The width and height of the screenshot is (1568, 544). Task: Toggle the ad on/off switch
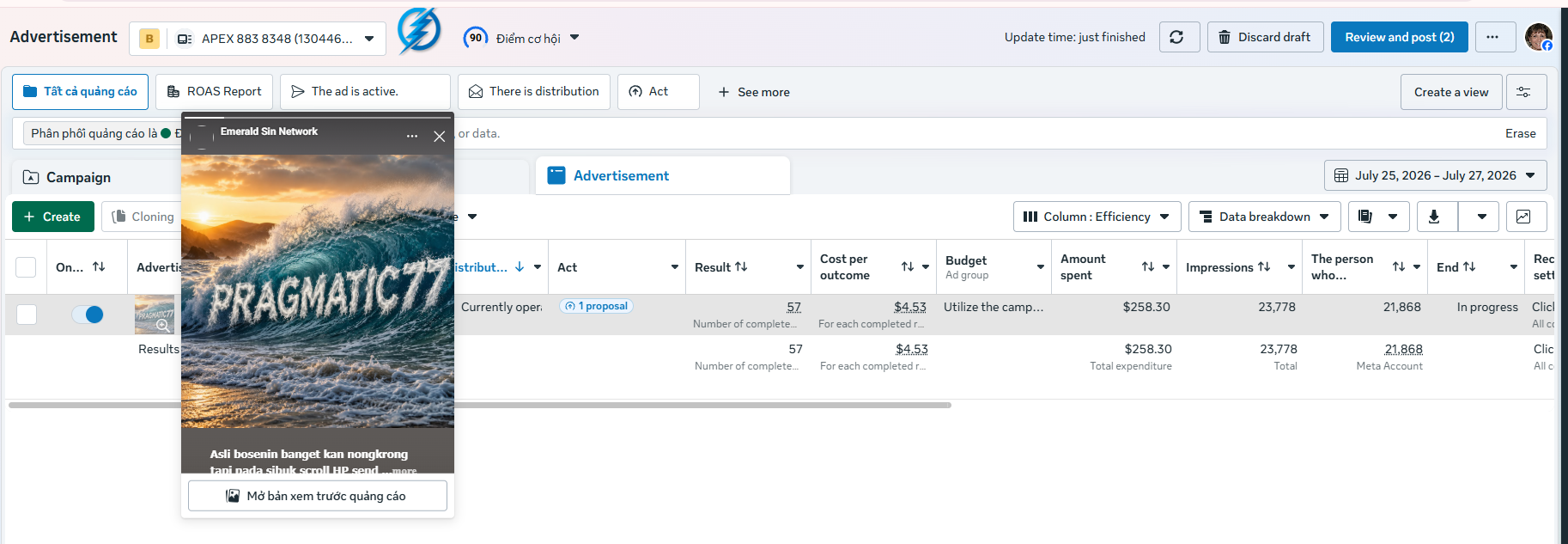(88, 315)
